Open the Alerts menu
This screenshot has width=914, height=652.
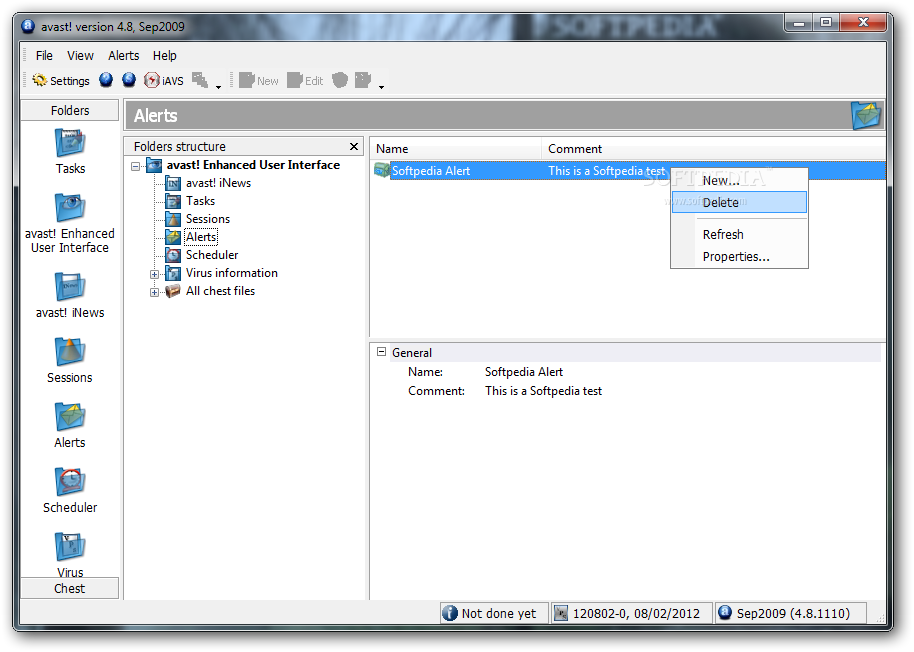(124, 55)
